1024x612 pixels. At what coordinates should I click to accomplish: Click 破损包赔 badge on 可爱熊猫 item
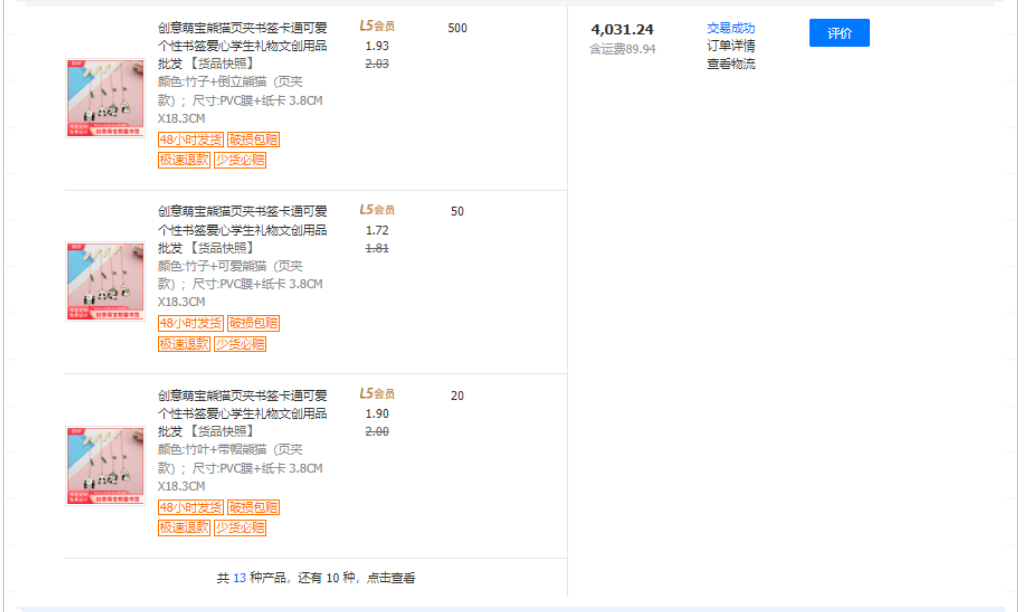(x=253, y=323)
